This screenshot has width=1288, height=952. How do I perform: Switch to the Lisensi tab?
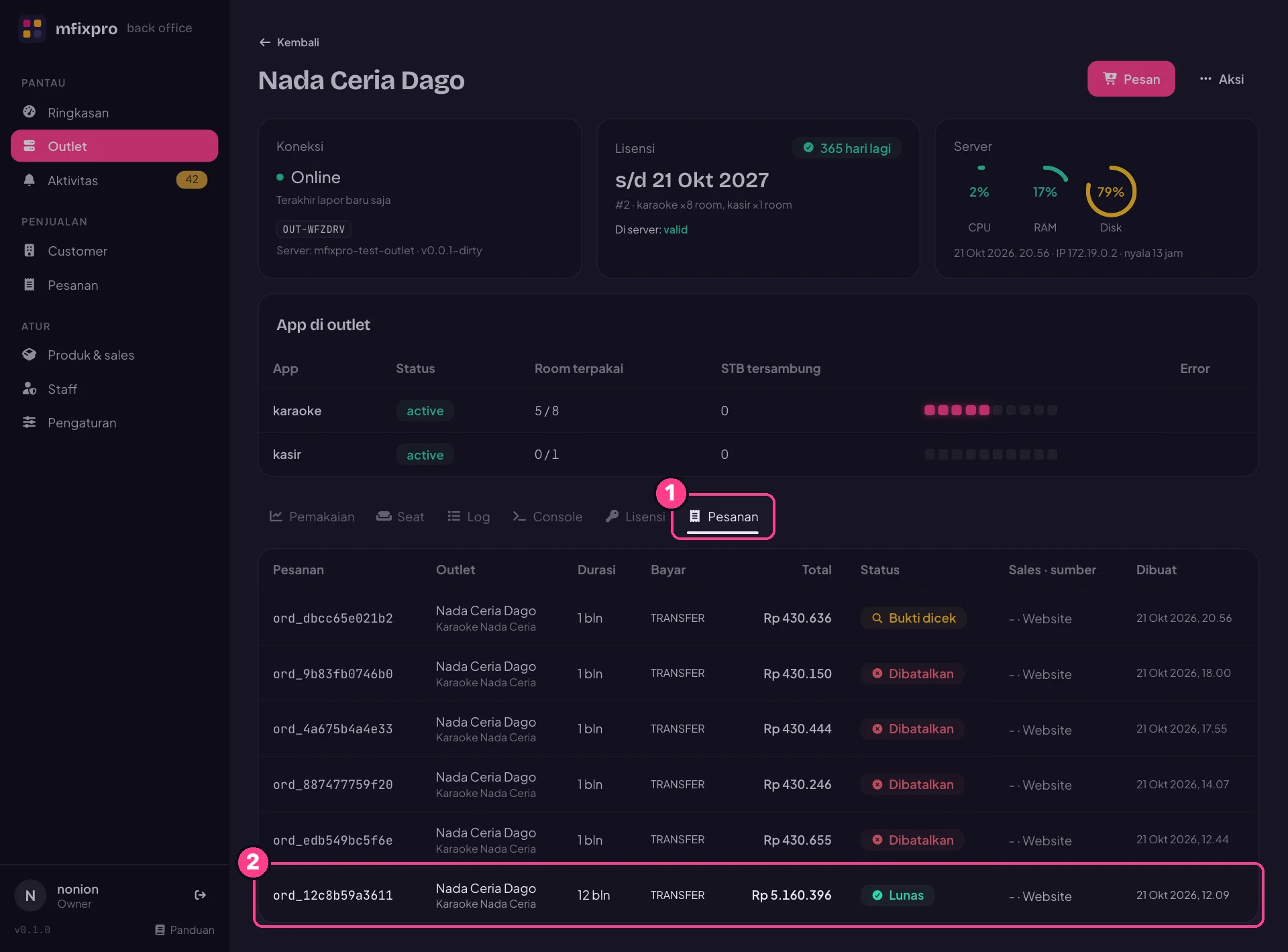pyautogui.click(x=635, y=517)
